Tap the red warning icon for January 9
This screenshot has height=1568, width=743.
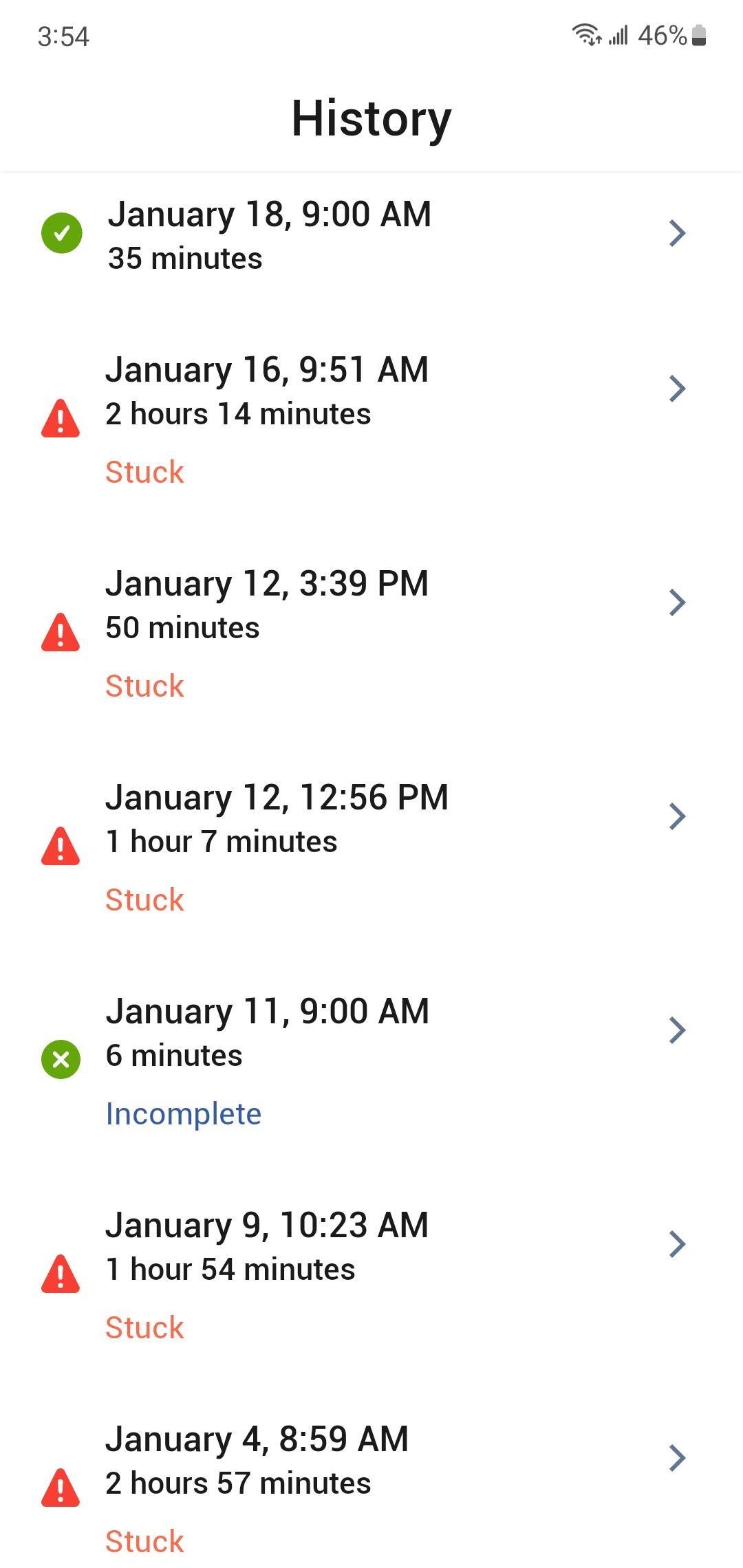point(61,1274)
